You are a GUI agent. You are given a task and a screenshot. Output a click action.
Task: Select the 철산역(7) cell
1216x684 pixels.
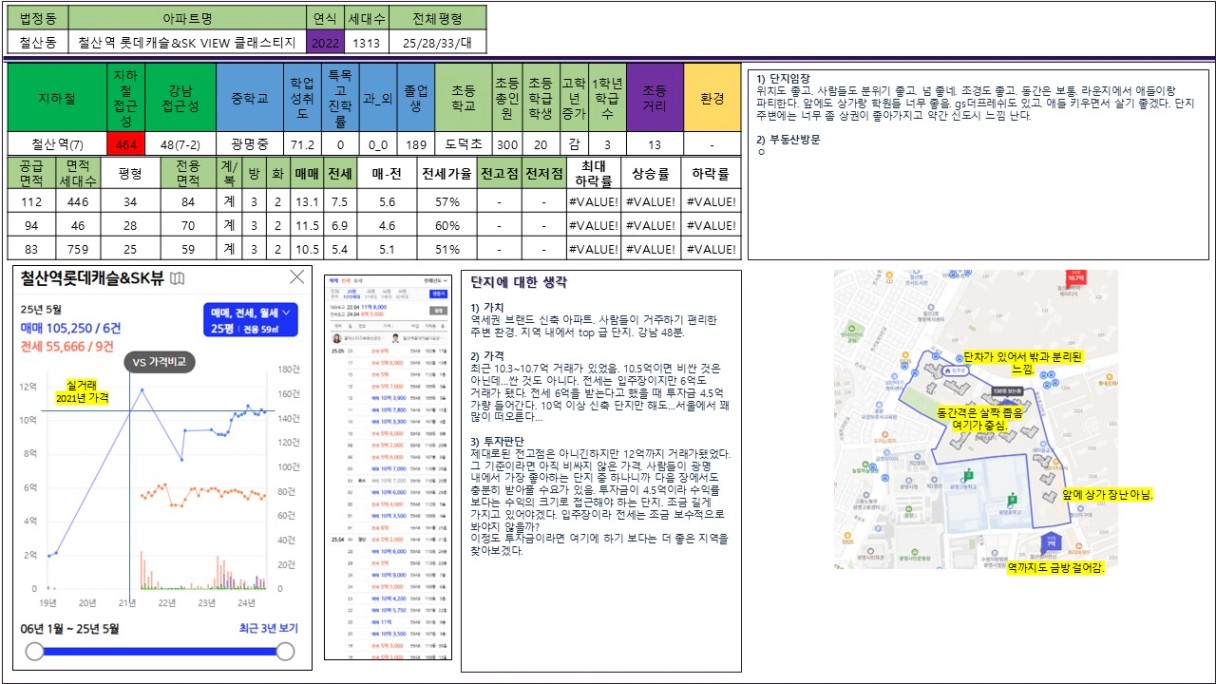click(57, 145)
